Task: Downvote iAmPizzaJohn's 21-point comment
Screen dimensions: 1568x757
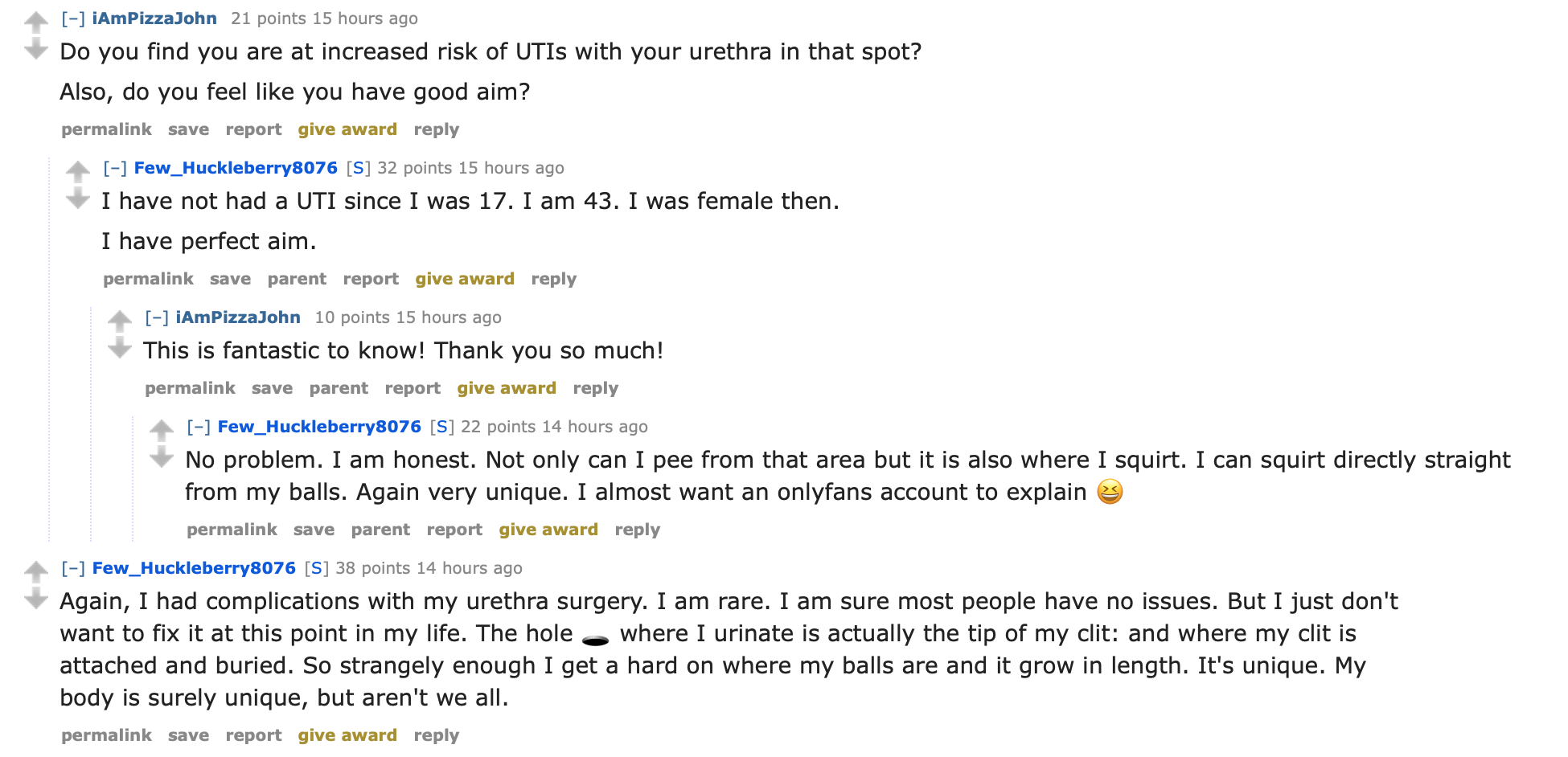Action: 36,50
